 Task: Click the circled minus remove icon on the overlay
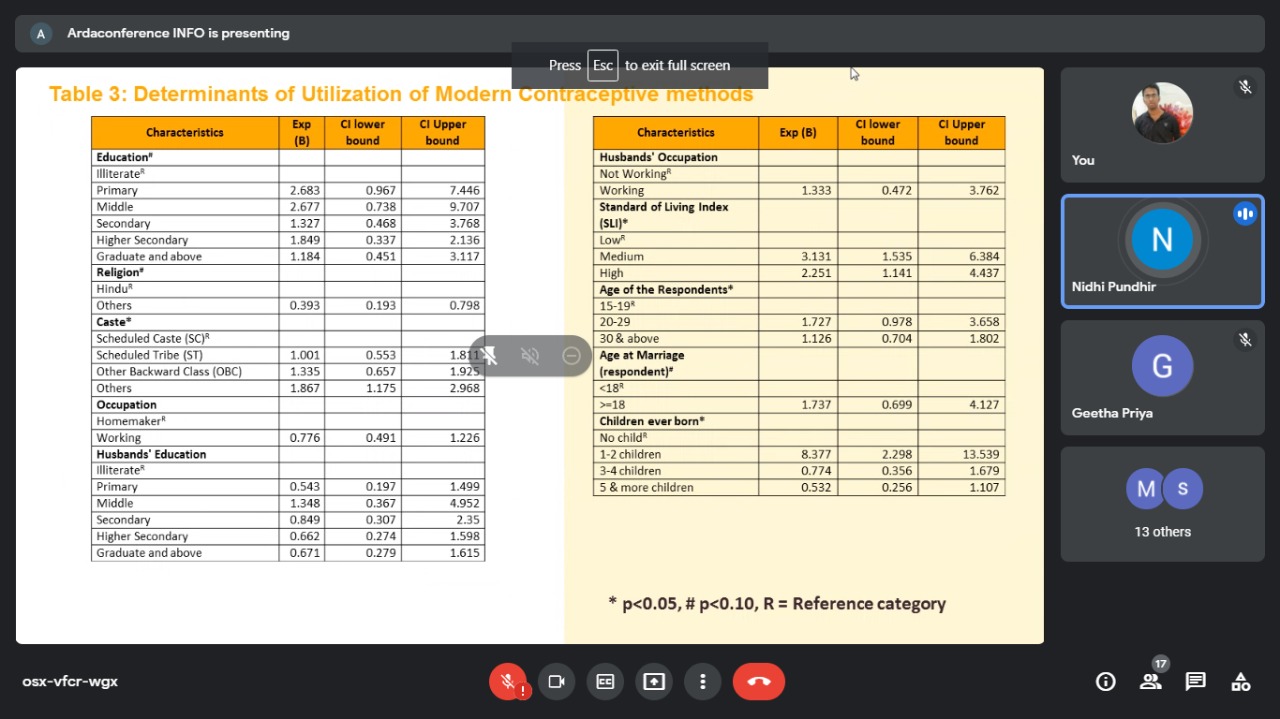point(571,356)
